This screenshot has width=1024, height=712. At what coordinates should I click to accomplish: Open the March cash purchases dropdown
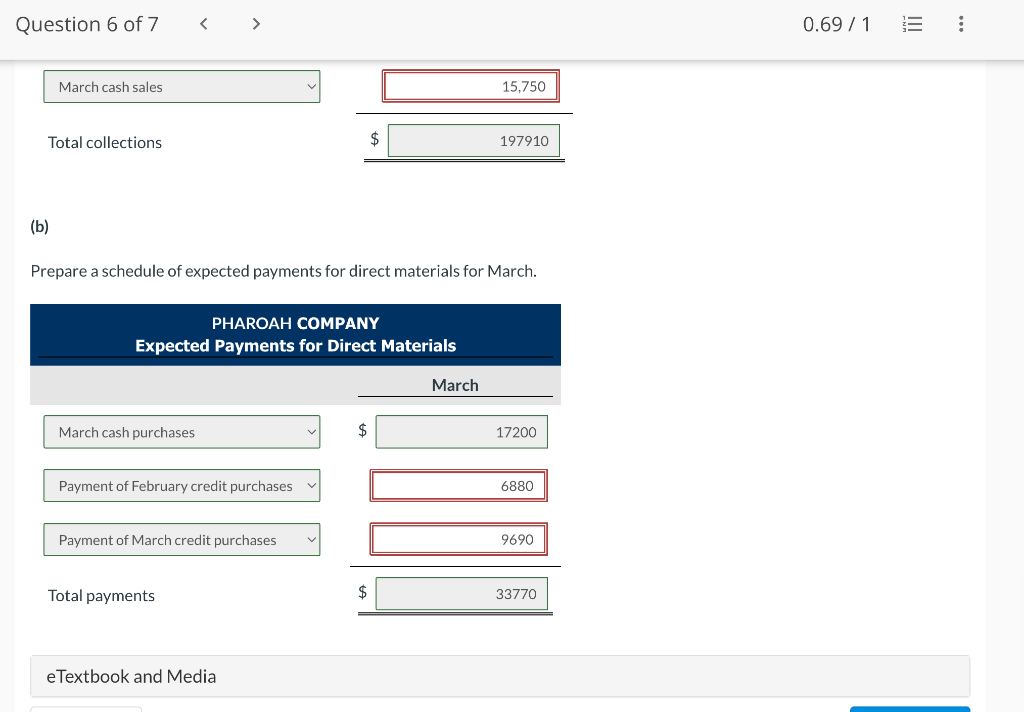coord(182,432)
